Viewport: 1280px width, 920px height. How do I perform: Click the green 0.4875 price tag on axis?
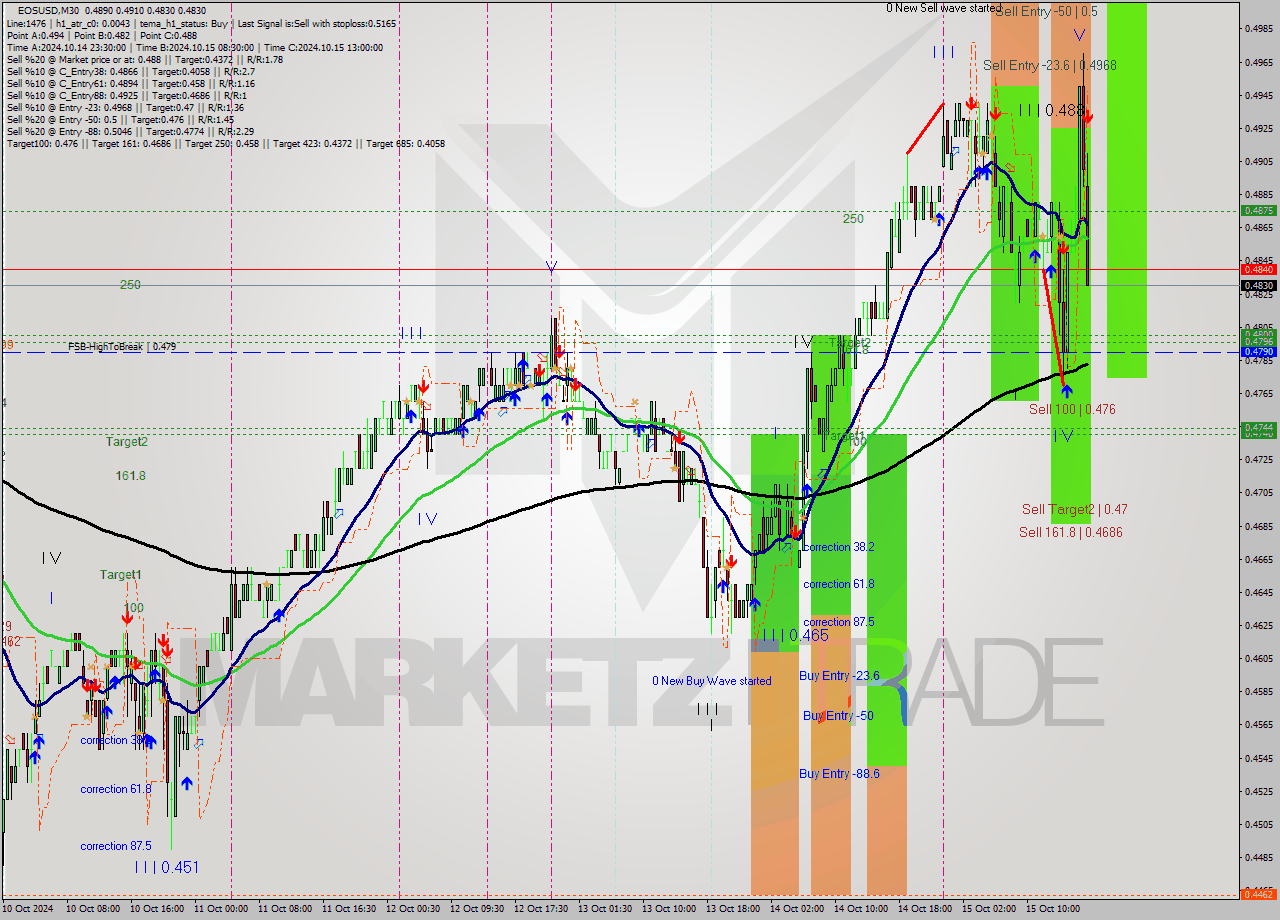coord(1258,211)
